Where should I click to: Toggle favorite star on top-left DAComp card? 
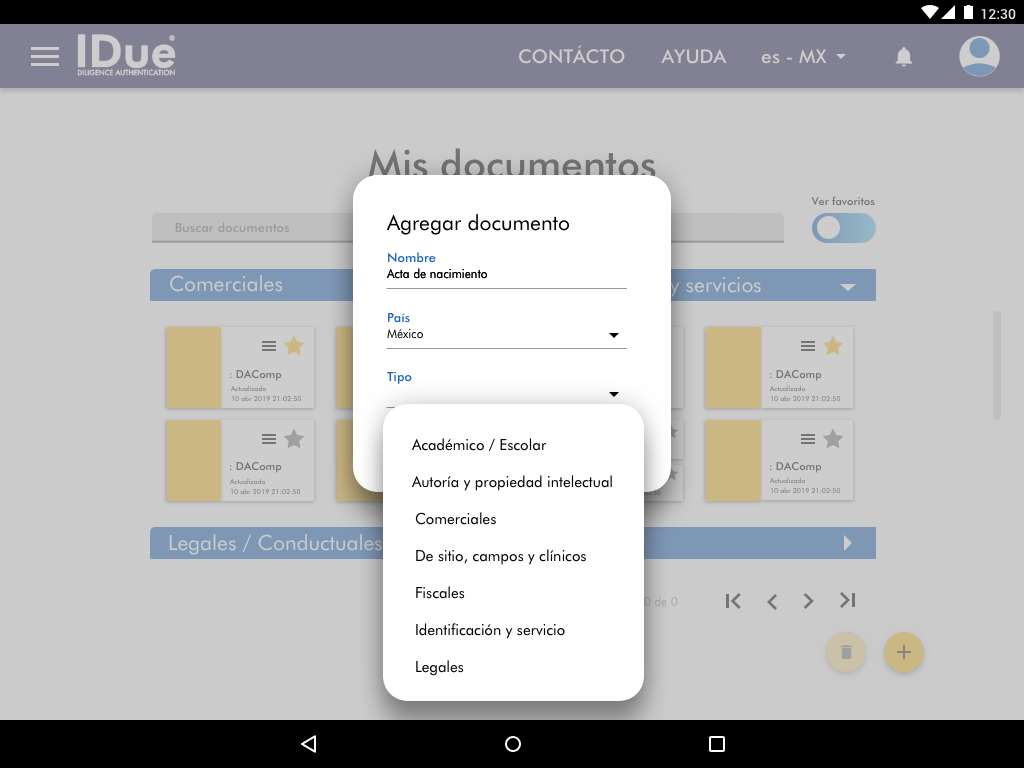294,346
